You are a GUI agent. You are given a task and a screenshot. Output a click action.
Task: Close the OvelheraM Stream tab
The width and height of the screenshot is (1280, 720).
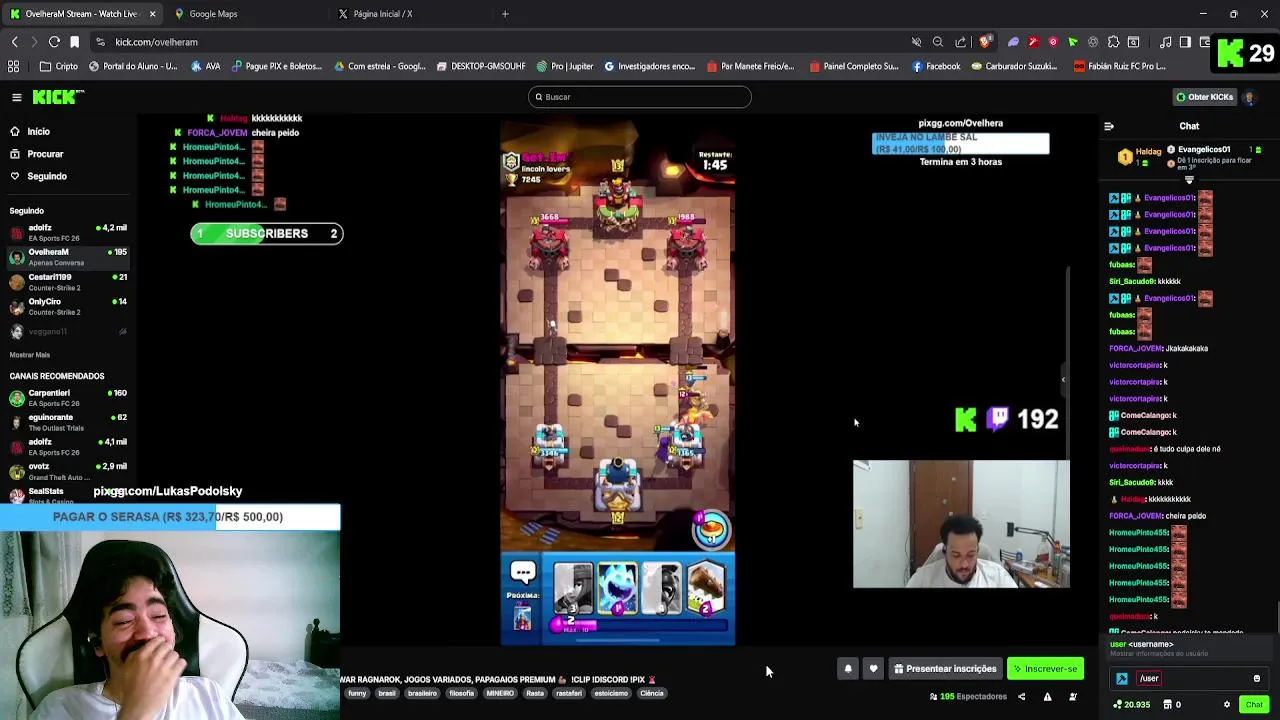coord(152,14)
